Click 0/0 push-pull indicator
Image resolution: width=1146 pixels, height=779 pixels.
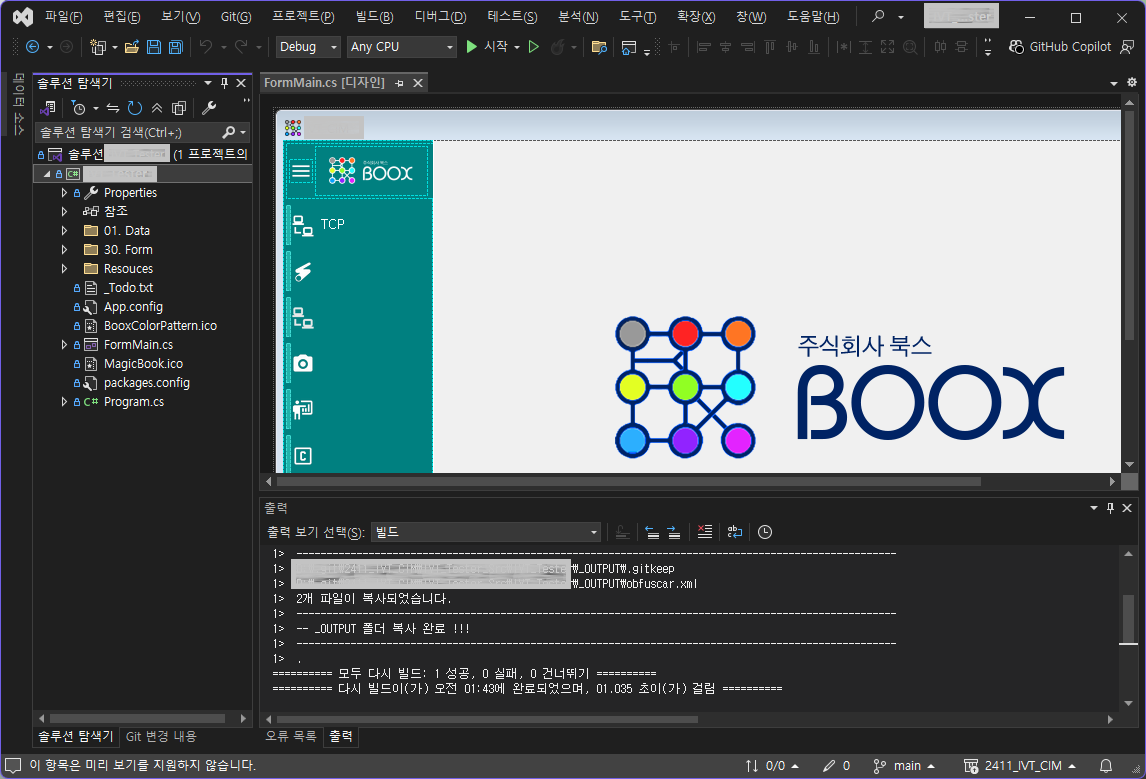[772, 766]
